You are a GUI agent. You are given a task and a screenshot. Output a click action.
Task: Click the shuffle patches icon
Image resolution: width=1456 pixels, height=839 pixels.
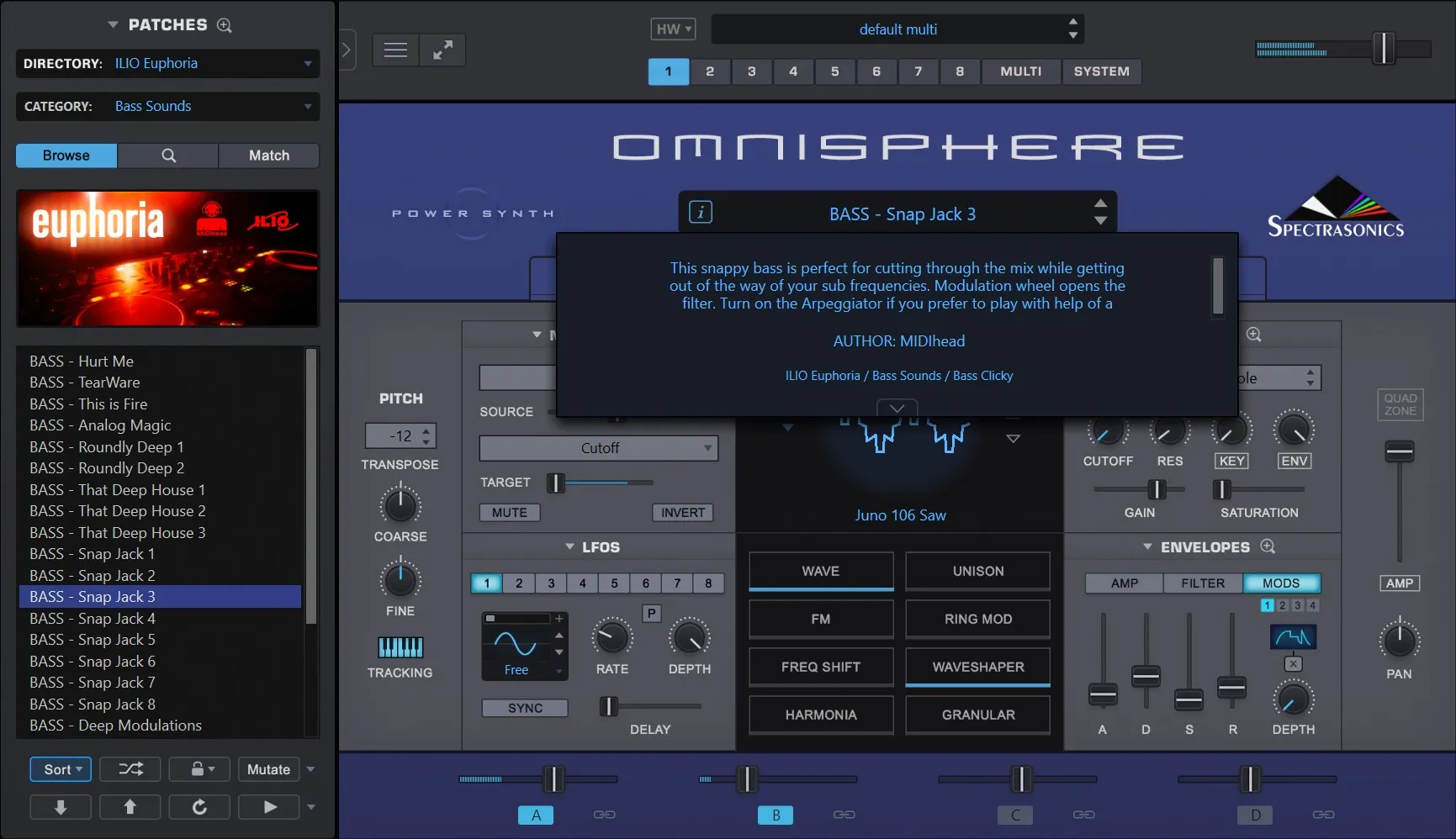[130, 769]
